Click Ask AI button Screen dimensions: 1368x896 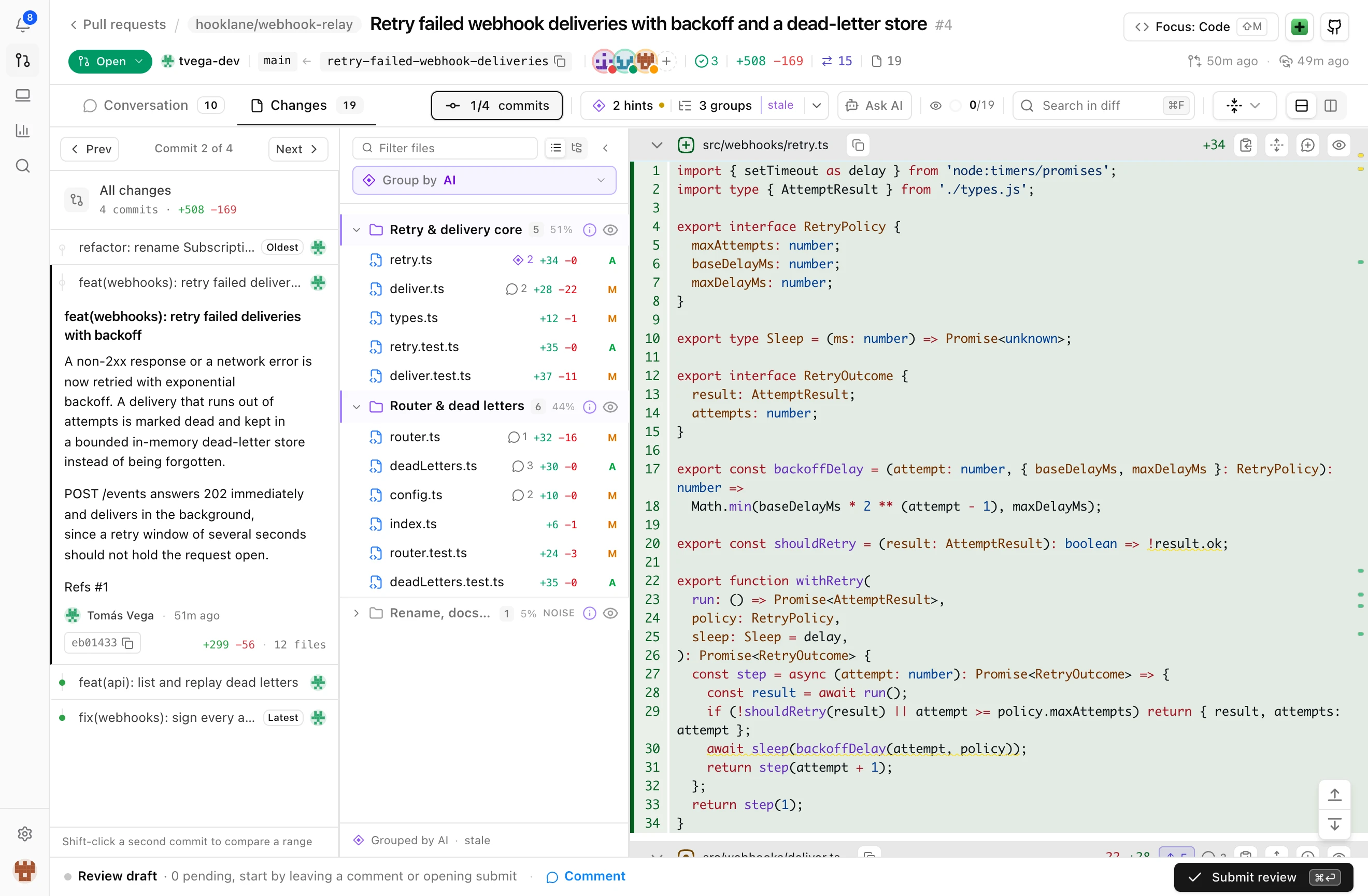(x=874, y=106)
